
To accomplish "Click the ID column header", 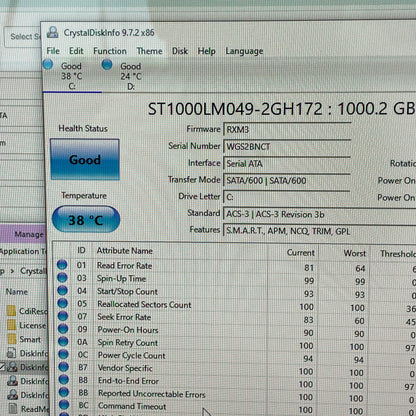I will [x=81, y=250].
